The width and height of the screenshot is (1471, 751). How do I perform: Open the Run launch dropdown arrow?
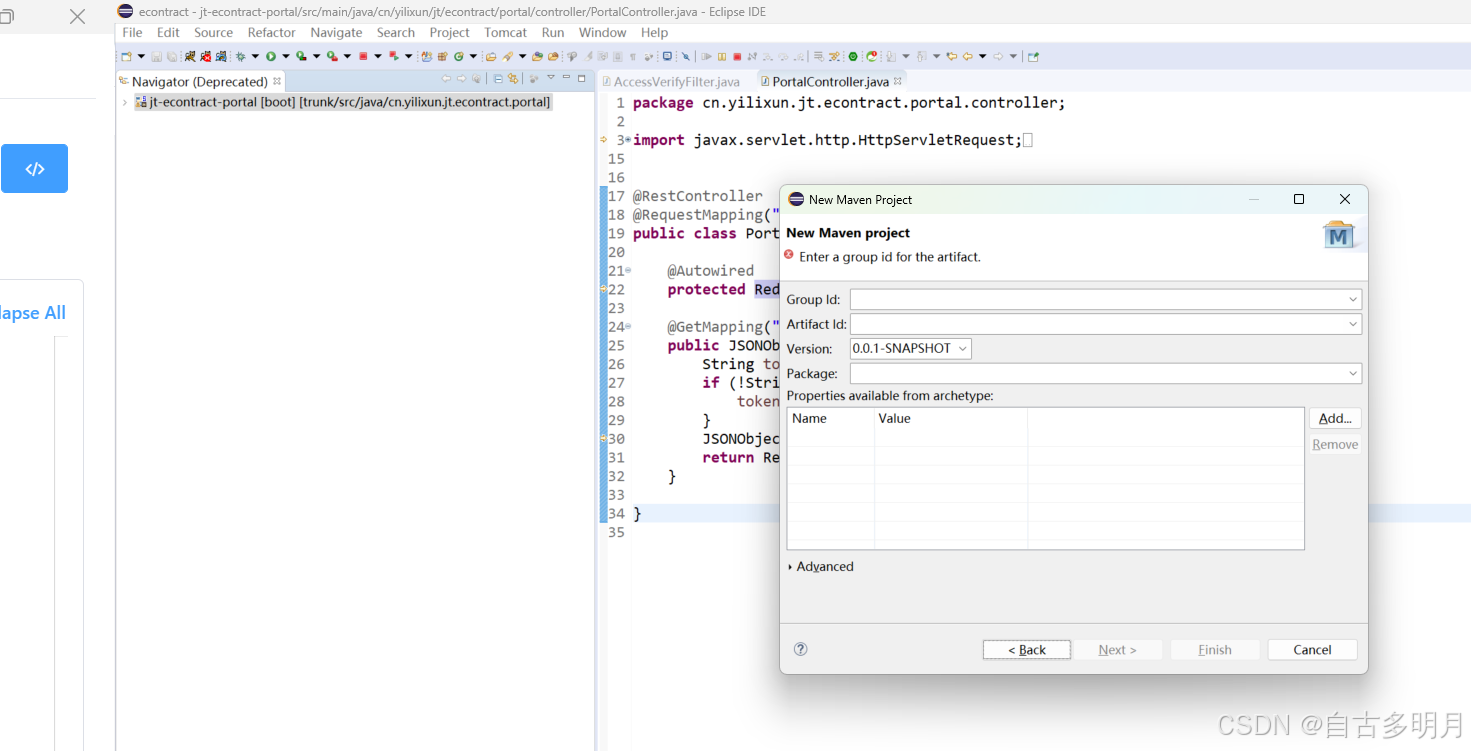pos(286,56)
